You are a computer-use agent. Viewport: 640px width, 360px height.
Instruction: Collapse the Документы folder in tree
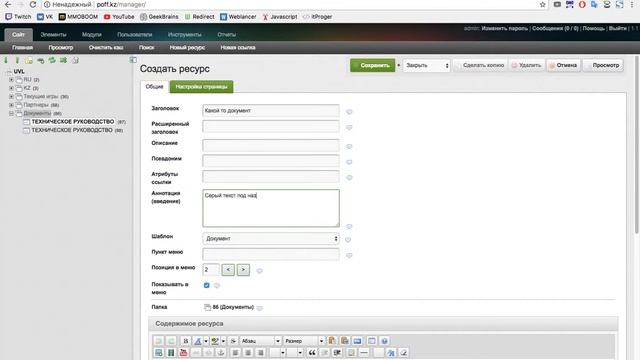(11, 113)
